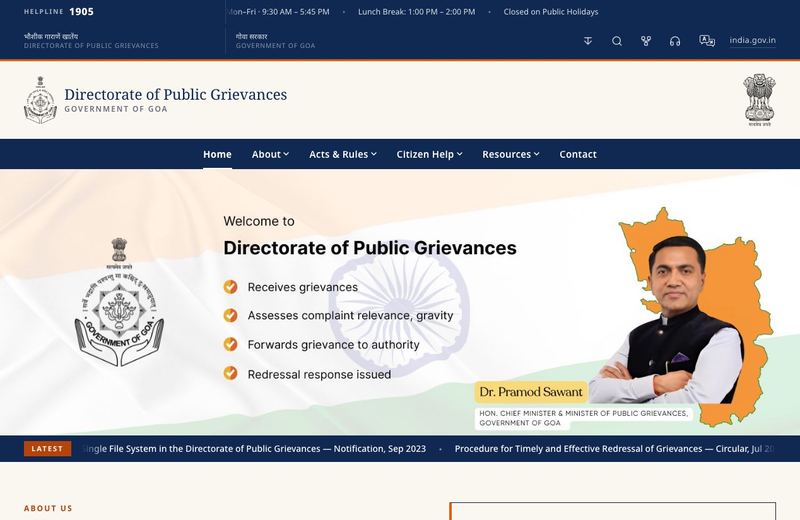
Task: Click the 'Receives grievances' text
Action: coord(303,287)
